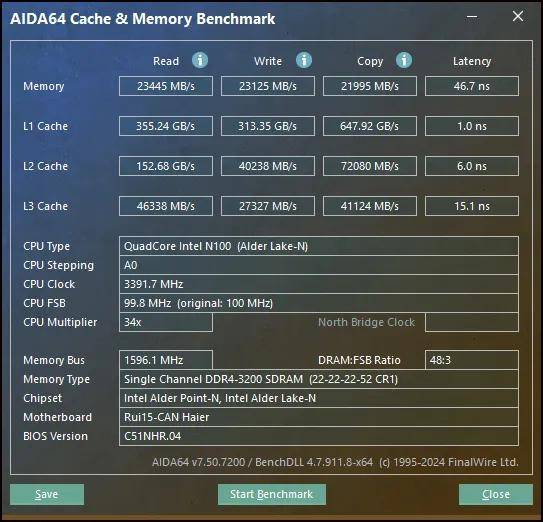543x522 pixels.
Task: Click the empty North Bridge Clock field
Action: tap(472, 322)
